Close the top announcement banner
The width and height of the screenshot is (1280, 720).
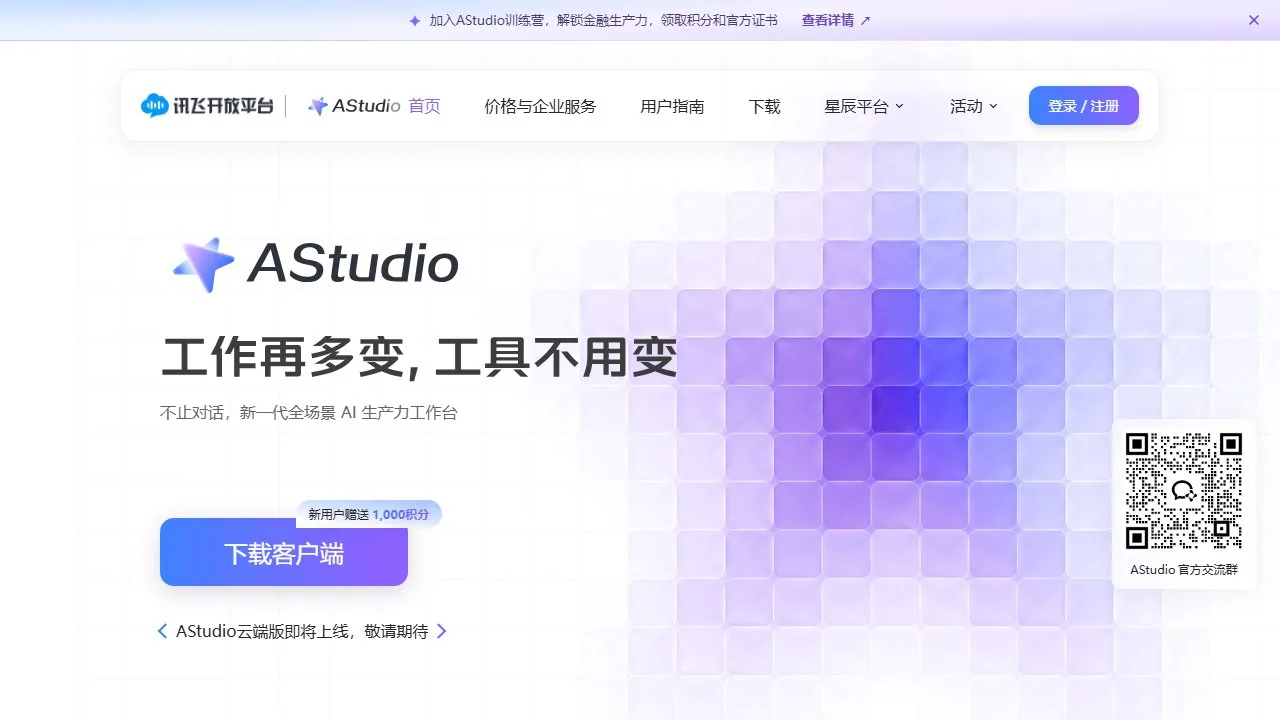1254,20
